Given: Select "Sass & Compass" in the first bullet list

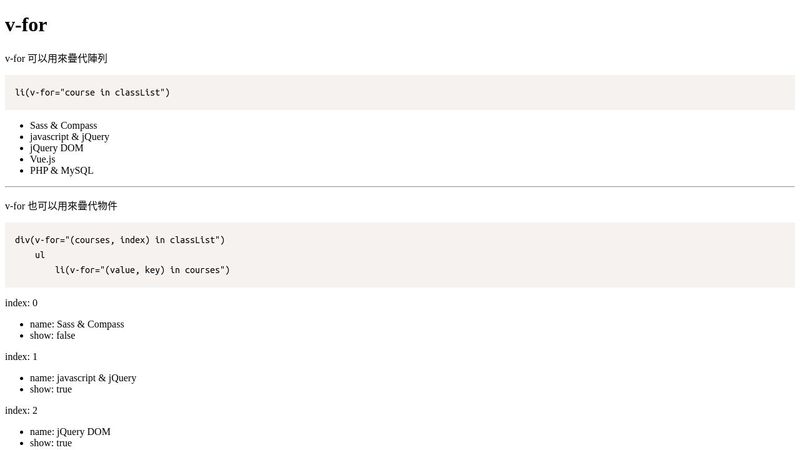Looking at the screenshot, I should 63,125.
